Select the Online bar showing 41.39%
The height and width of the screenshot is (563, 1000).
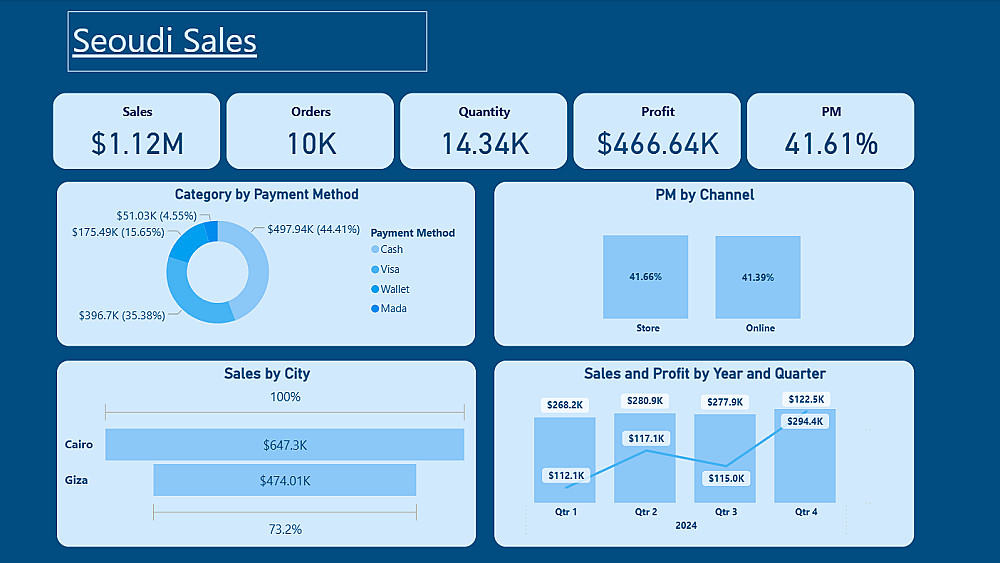758,277
